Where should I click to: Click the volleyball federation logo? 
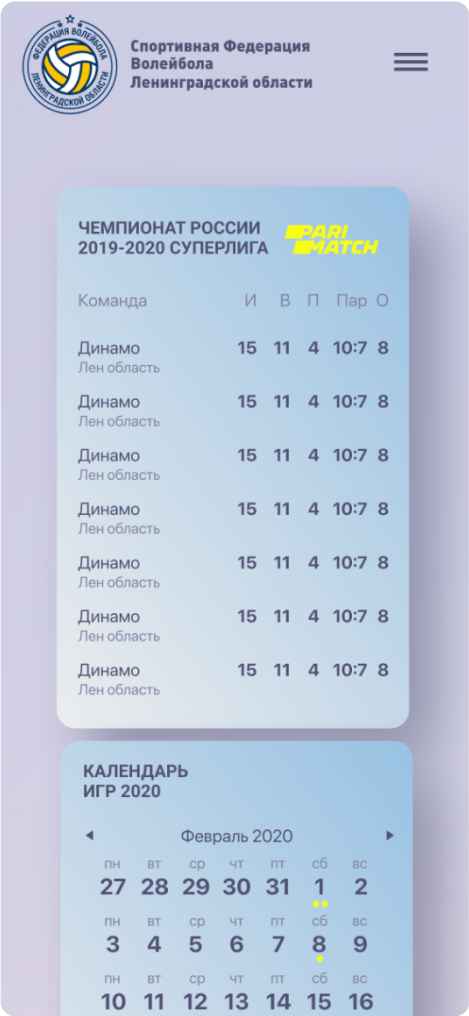[70, 64]
